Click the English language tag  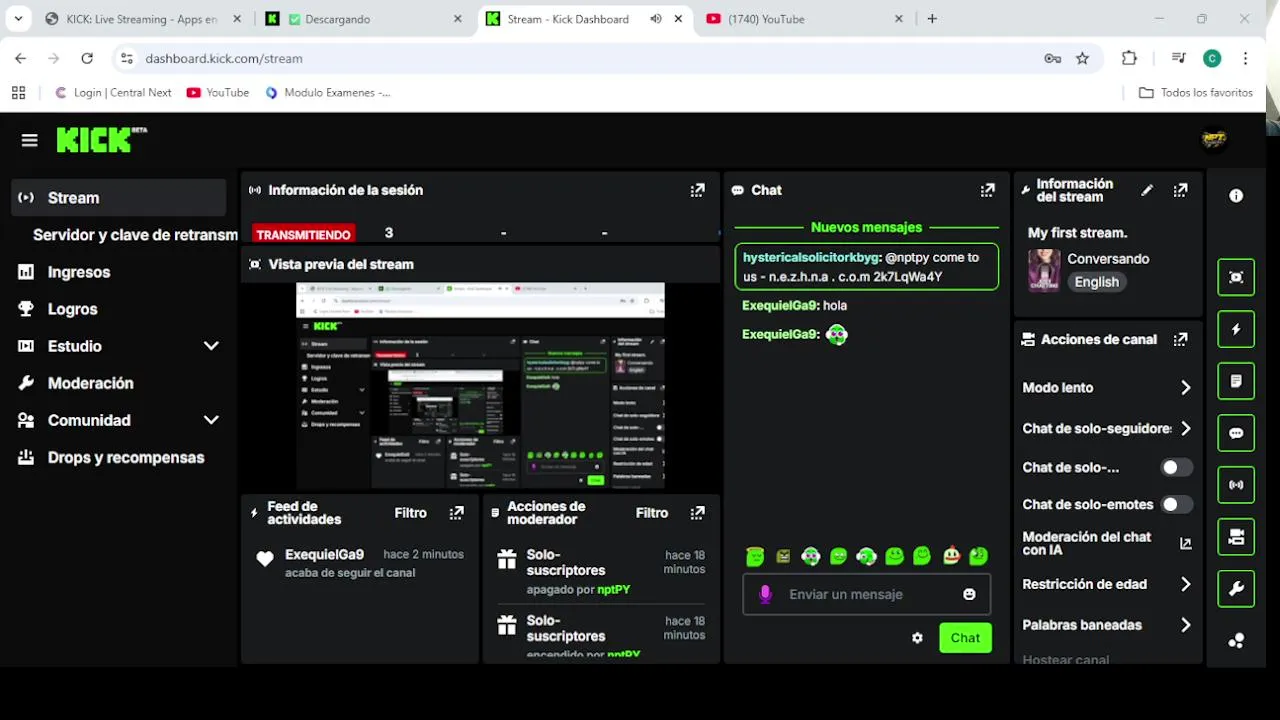[x=1097, y=282]
